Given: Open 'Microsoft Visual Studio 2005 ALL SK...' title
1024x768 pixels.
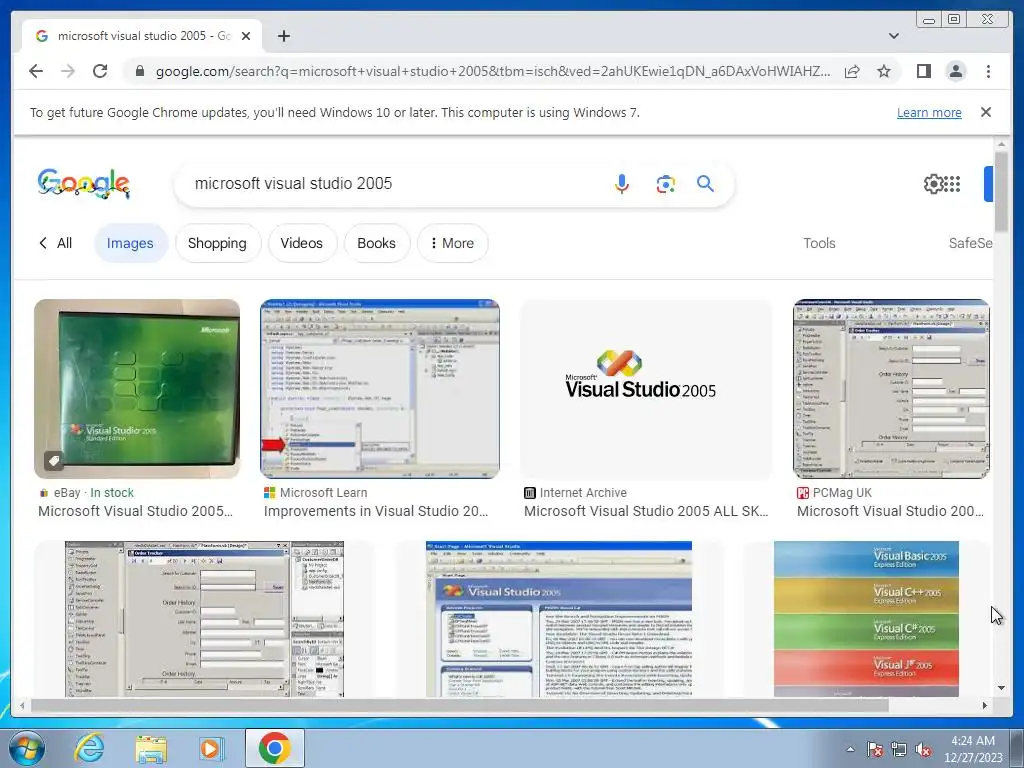Looking at the screenshot, I should [646, 511].
